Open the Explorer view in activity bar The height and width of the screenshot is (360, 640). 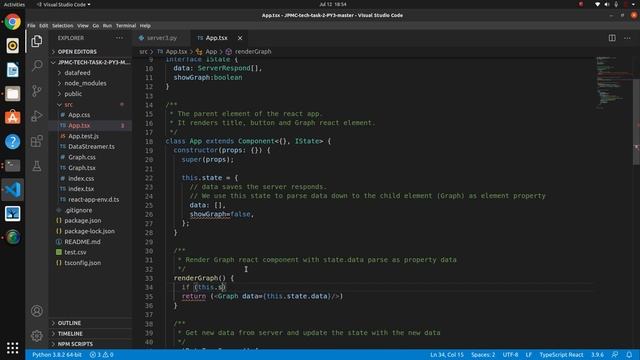pos(37,41)
